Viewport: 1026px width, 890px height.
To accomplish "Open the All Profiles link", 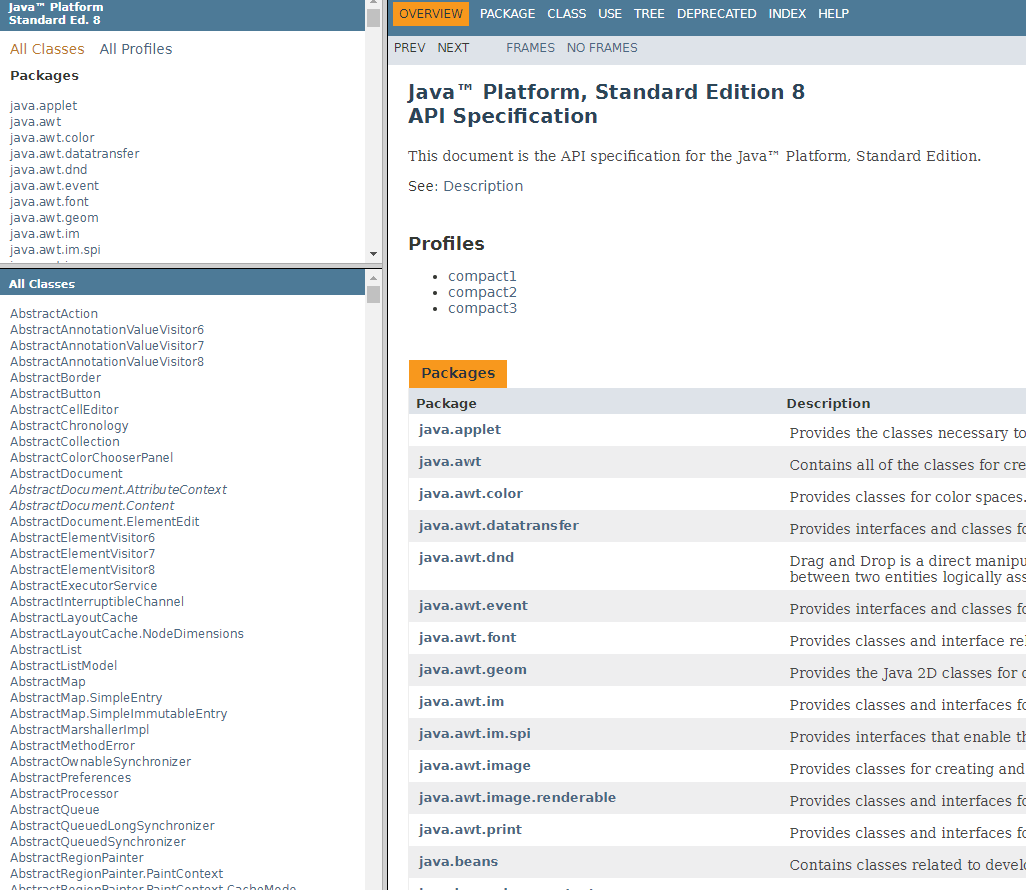I will (x=135, y=49).
